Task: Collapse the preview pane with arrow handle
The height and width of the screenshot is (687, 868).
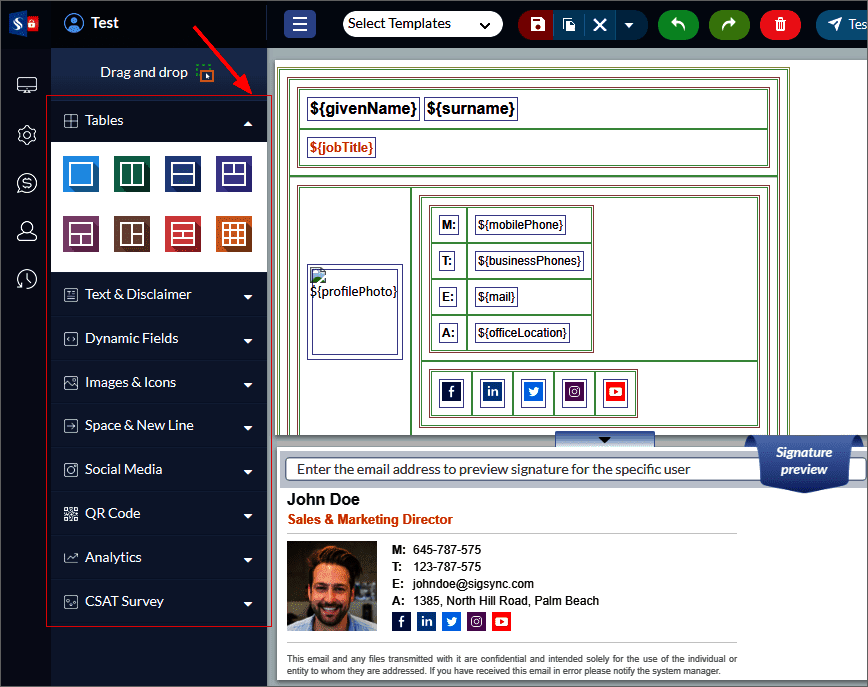Action: point(604,440)
